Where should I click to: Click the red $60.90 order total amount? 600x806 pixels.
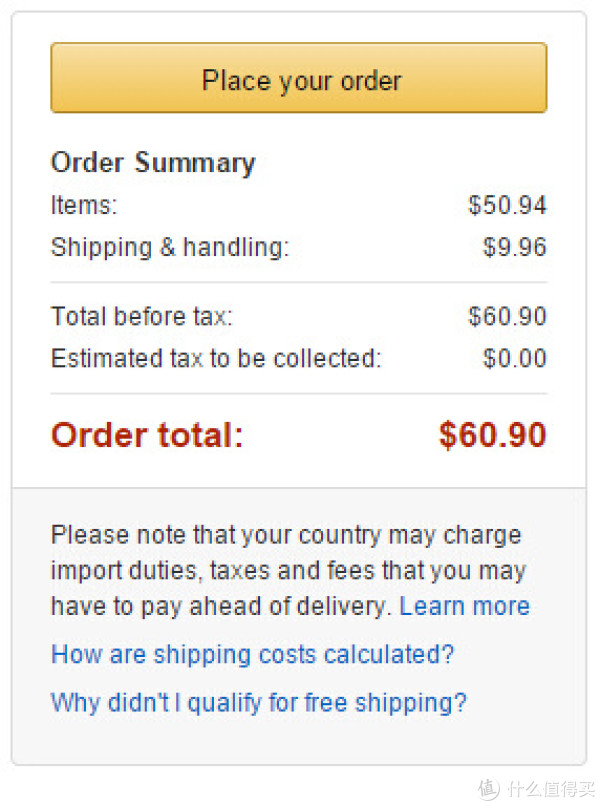[x=492, y=435]
